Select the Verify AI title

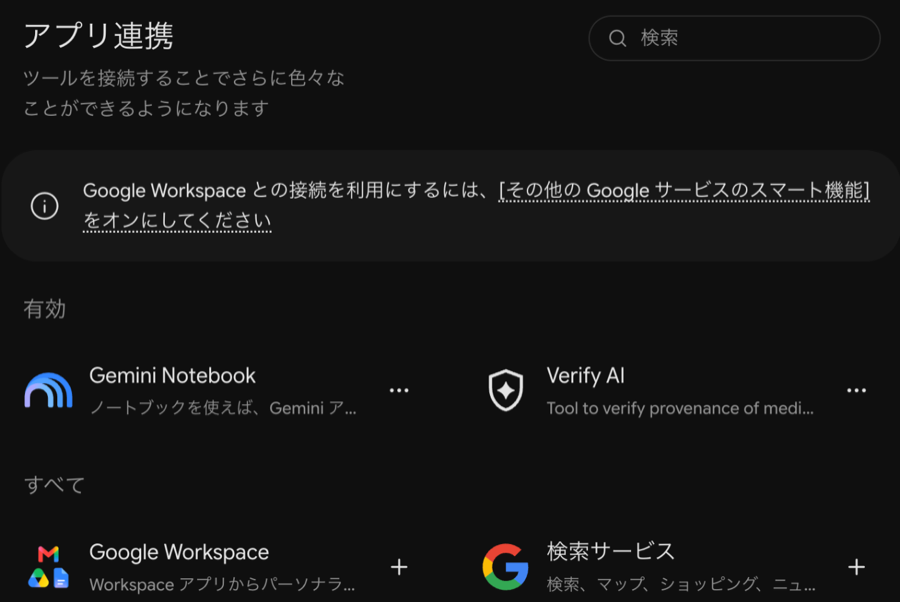pyautogui.click(x=585, y=376)
